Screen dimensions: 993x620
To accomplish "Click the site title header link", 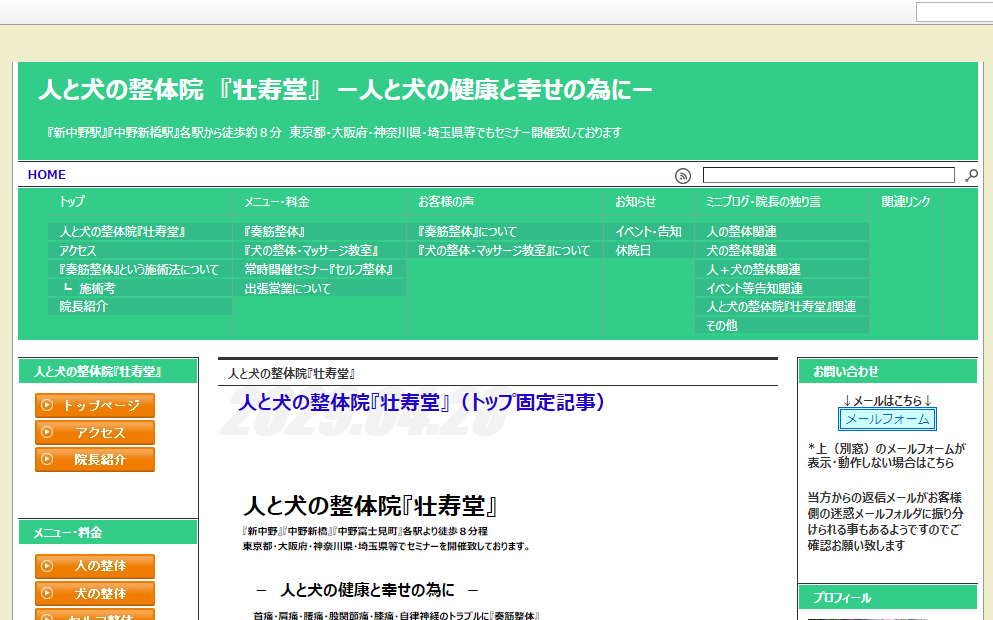I will point(345,90).
